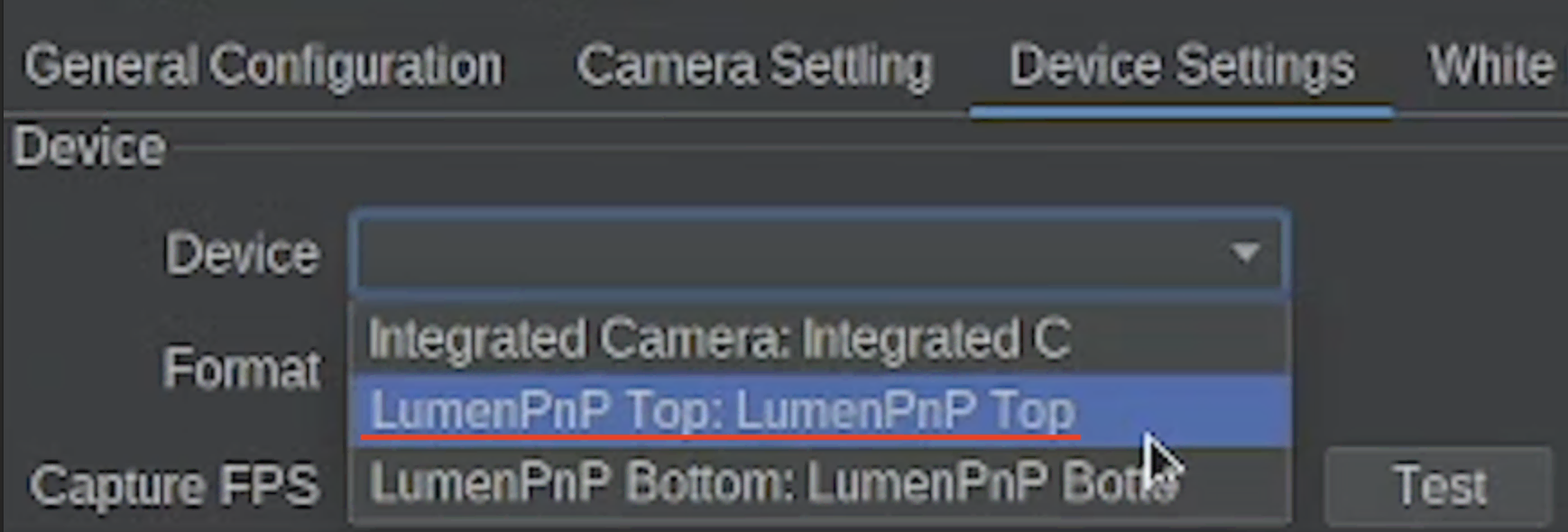Click the blue-underlined active tab

(1181, 67)
